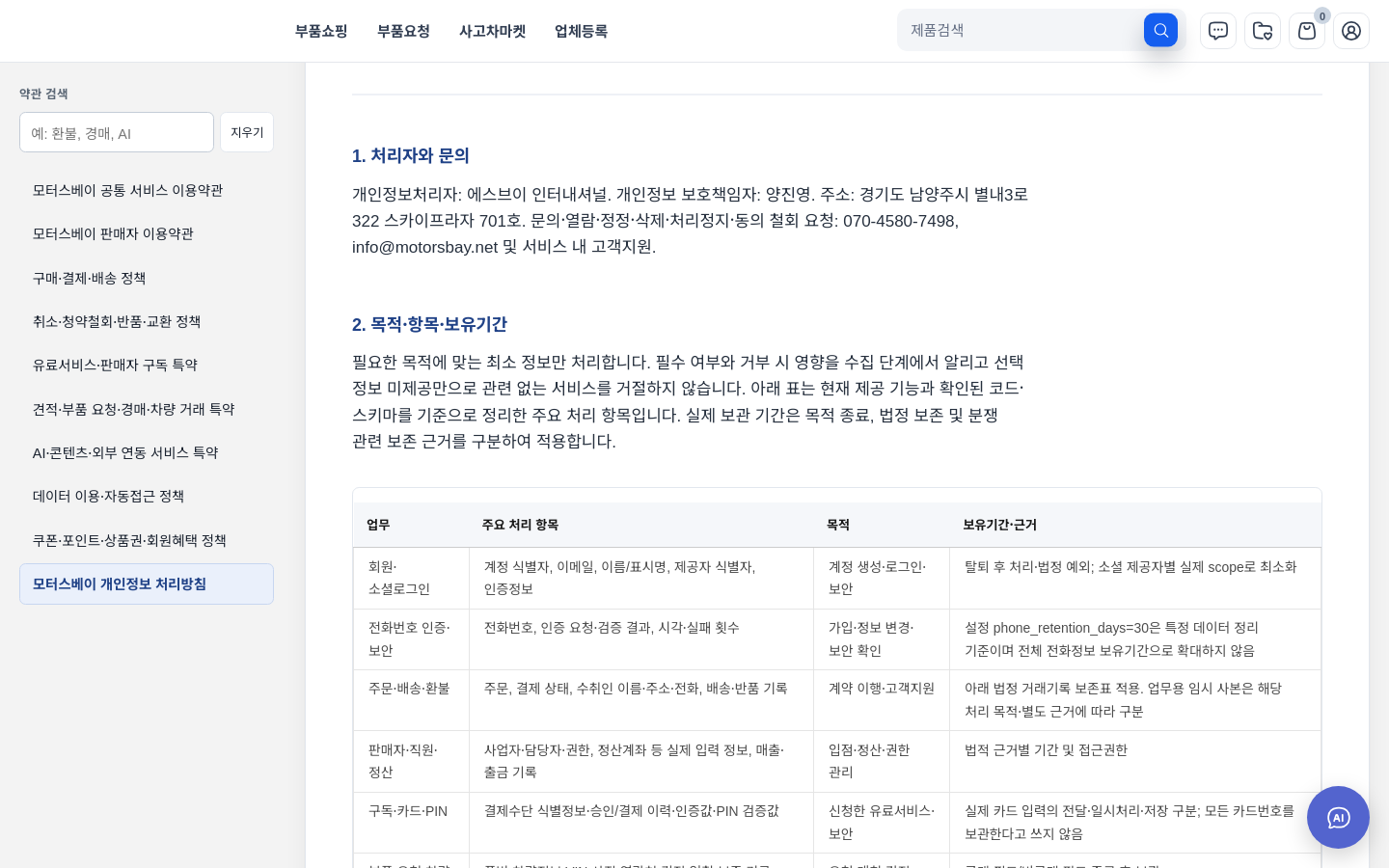The height and width of the screenshot is (868, 1389).
Task: Go to 업체등록 menu
Action: point(581,31)
